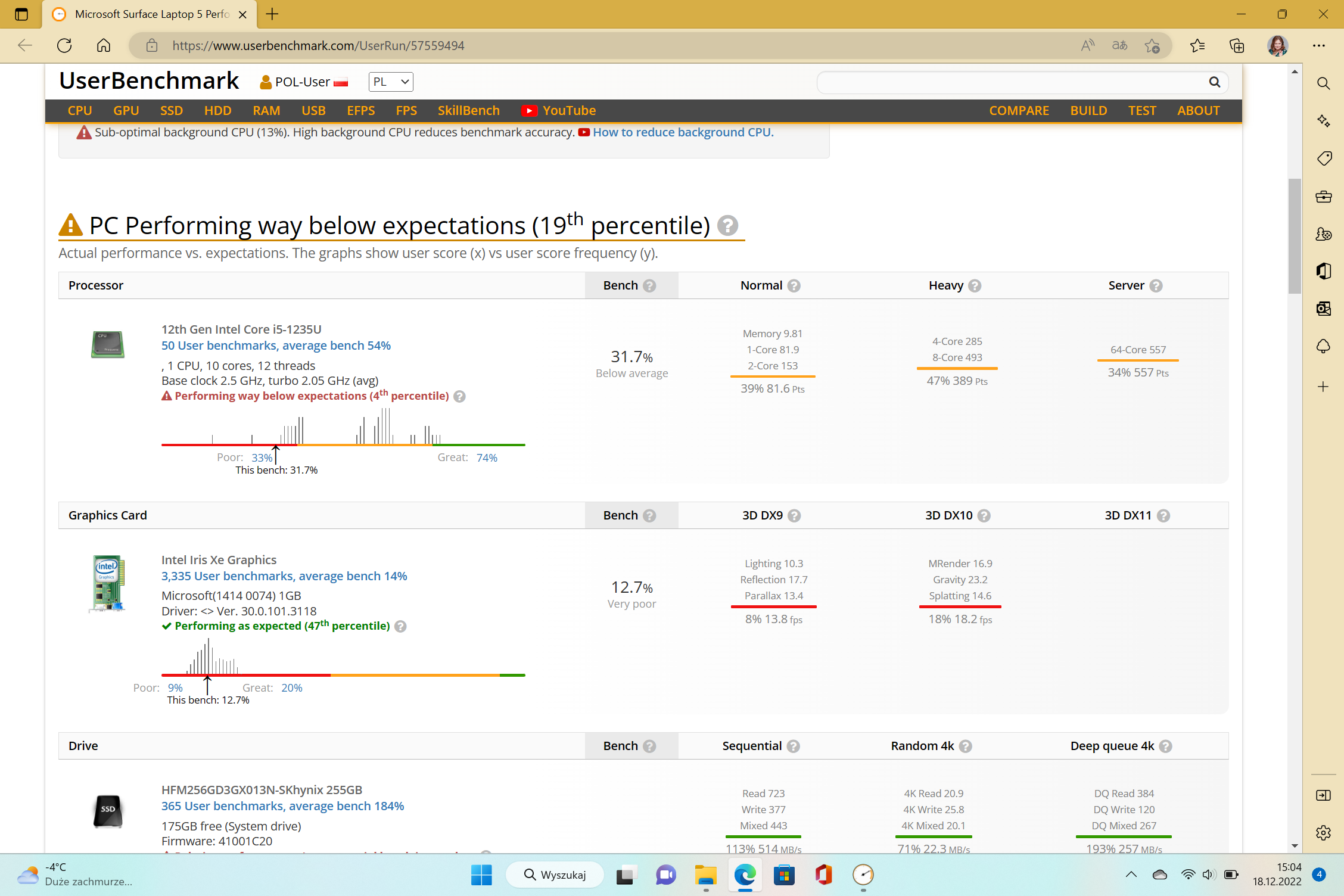Show hidden system tray icons chevron

pyautogui.click(x=1131, y=875)
